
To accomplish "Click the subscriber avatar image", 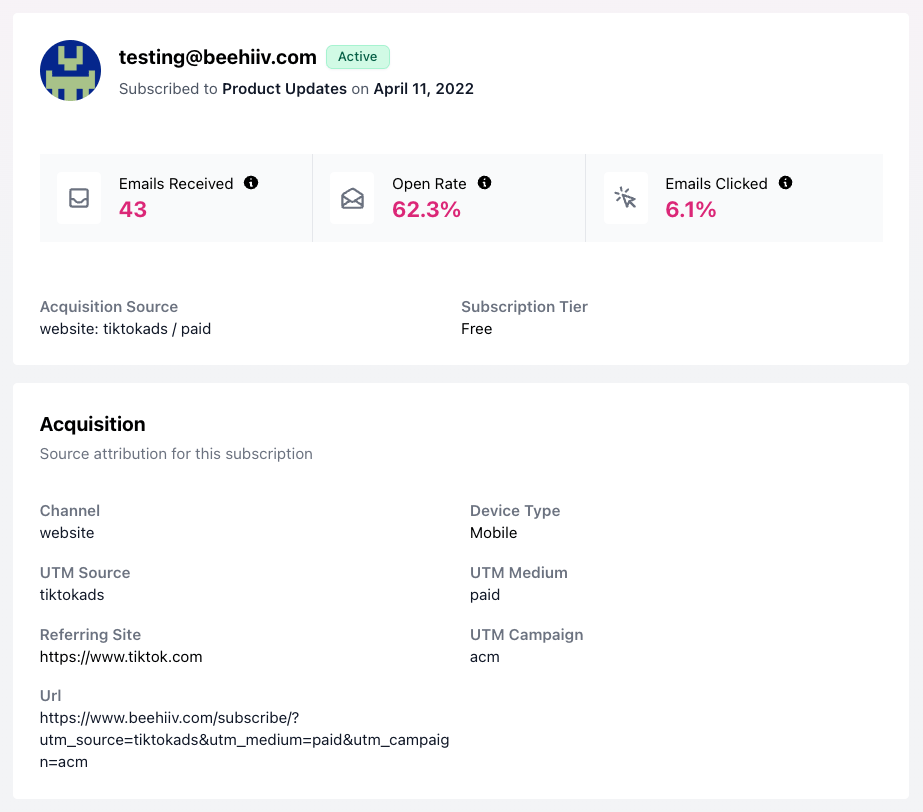I will coord(70,70).
